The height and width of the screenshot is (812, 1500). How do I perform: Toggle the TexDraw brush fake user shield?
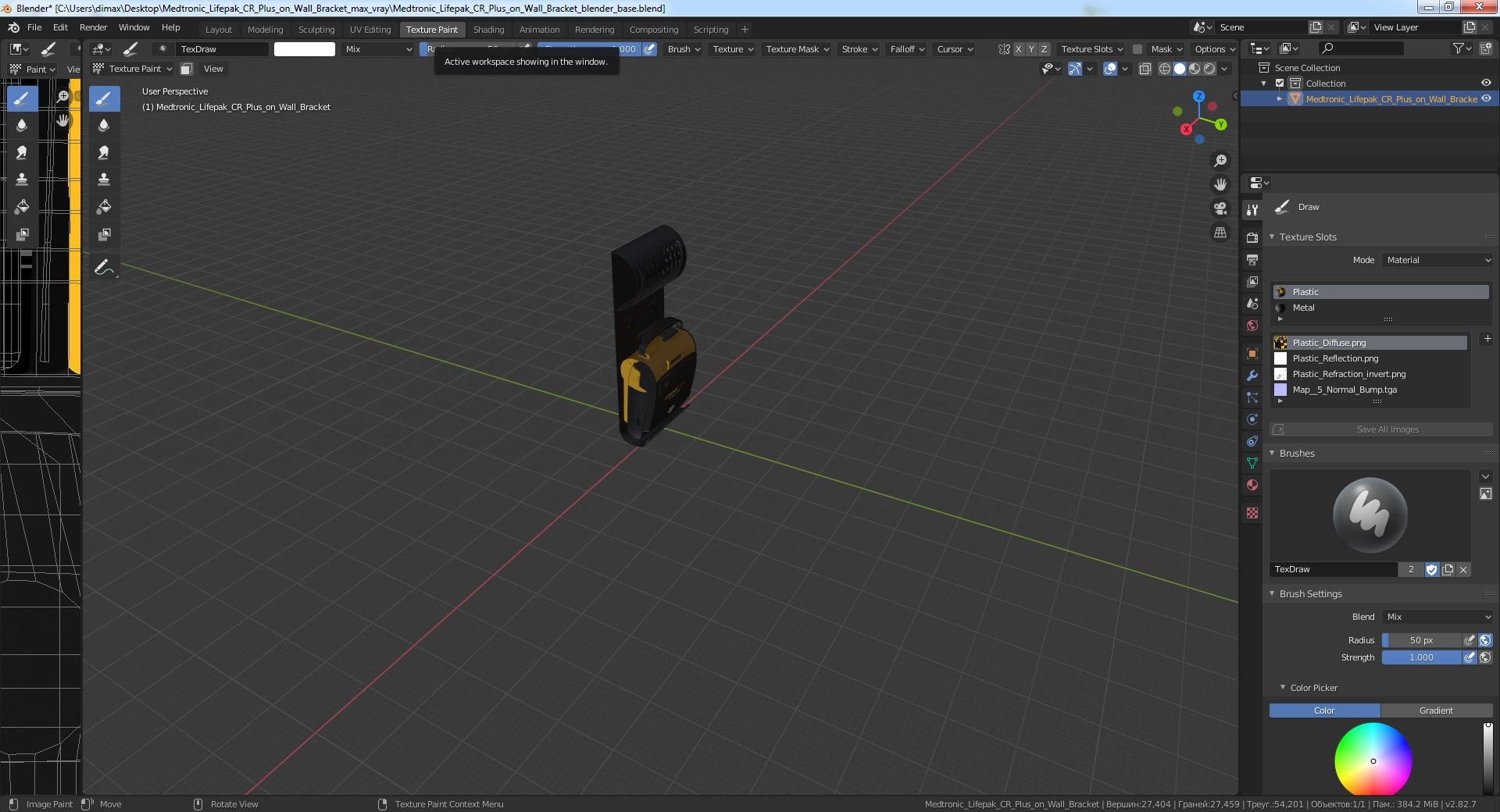(x=1431, y=570)
